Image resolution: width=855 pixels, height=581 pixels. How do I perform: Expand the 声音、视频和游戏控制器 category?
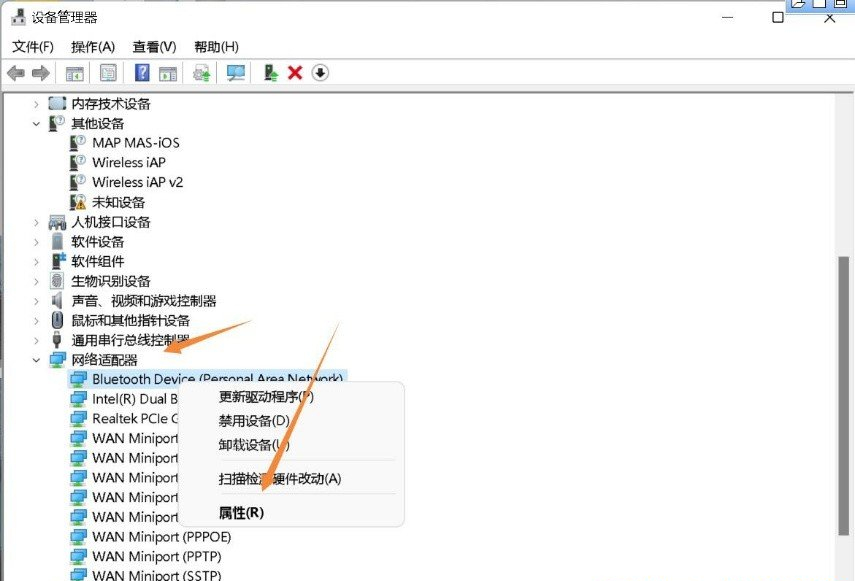coord(36,300)
